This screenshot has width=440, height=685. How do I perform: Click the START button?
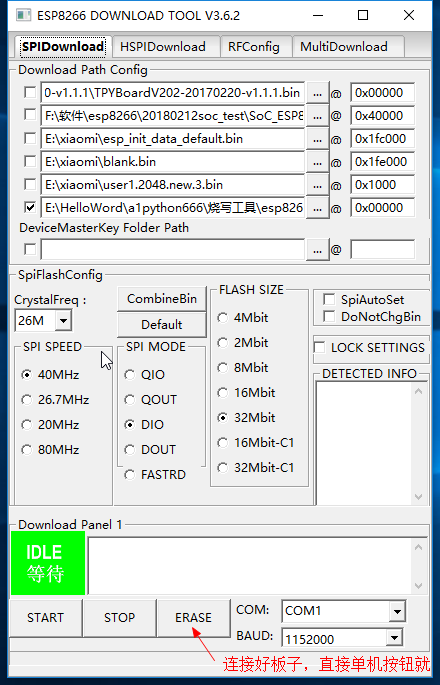click(45, 618)
